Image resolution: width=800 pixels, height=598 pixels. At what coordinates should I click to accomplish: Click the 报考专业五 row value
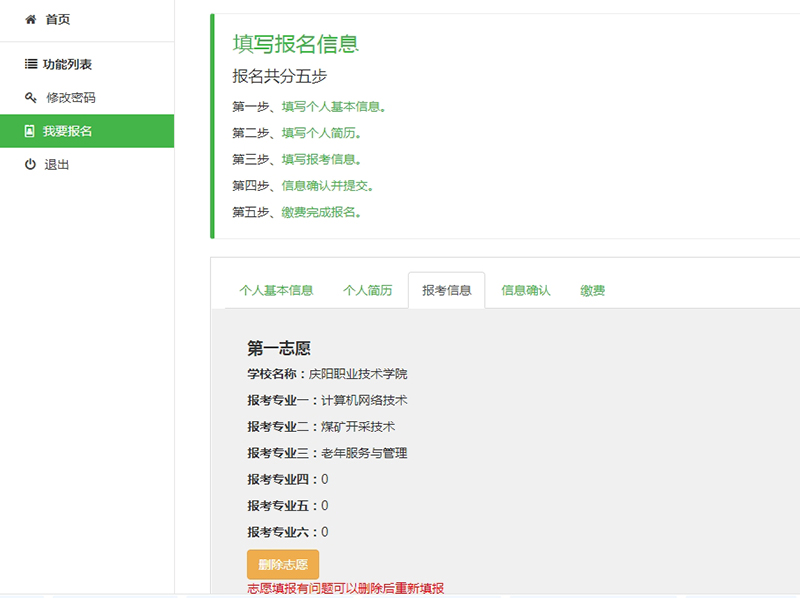[324, 506]
